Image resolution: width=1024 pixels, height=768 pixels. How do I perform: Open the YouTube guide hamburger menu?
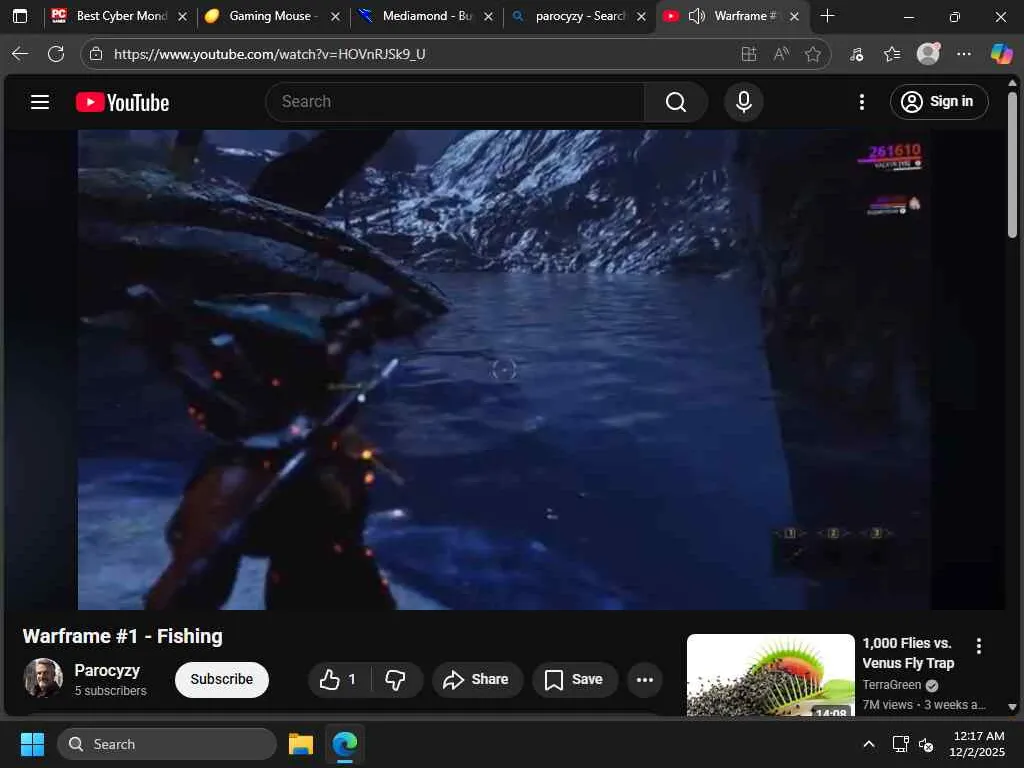(x=40, y=102)
